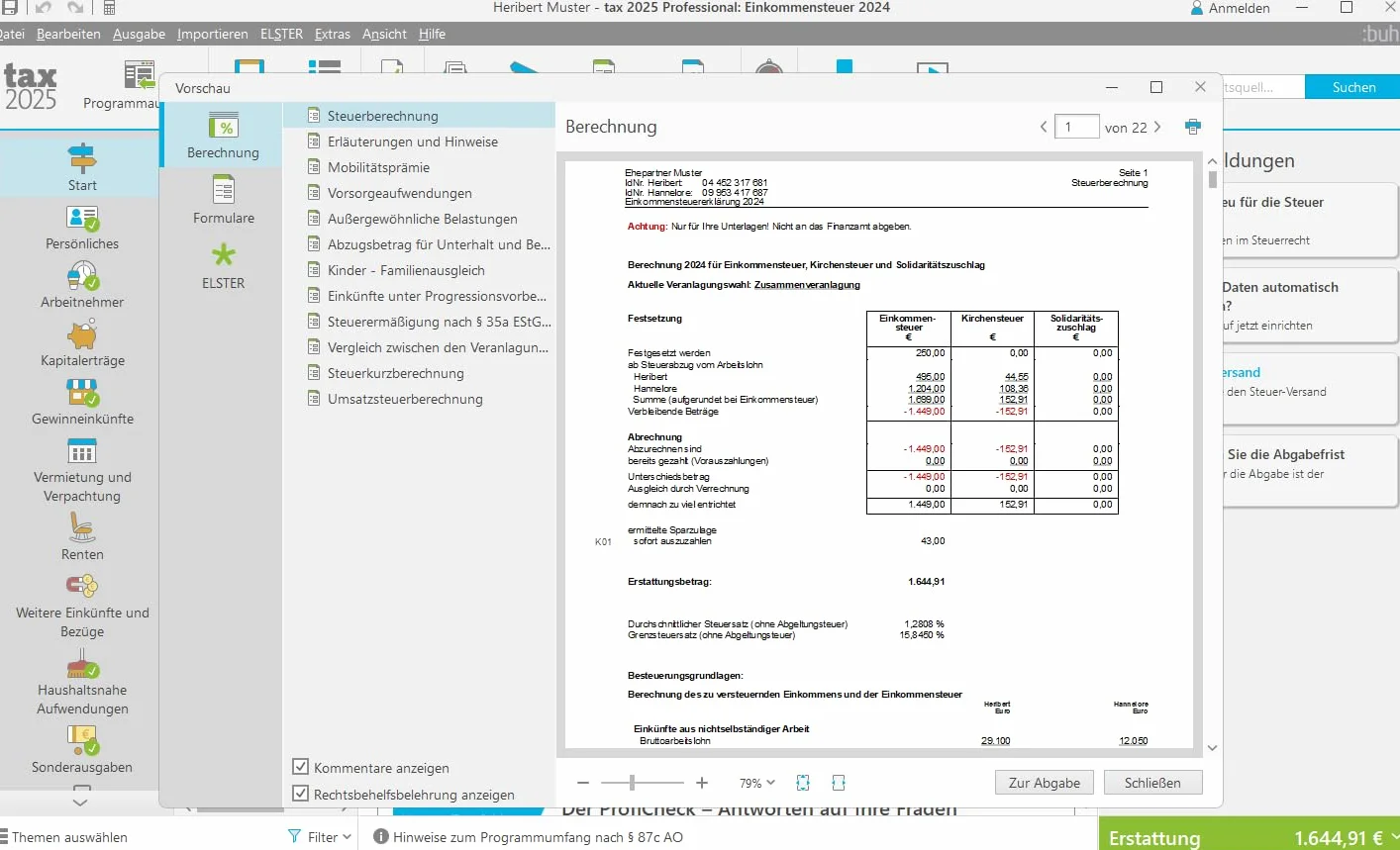The width and height of the screenshot is (1400, 850).
Task: Open the Filter dropdown in status bar
Action: click(x=320, y=837)
